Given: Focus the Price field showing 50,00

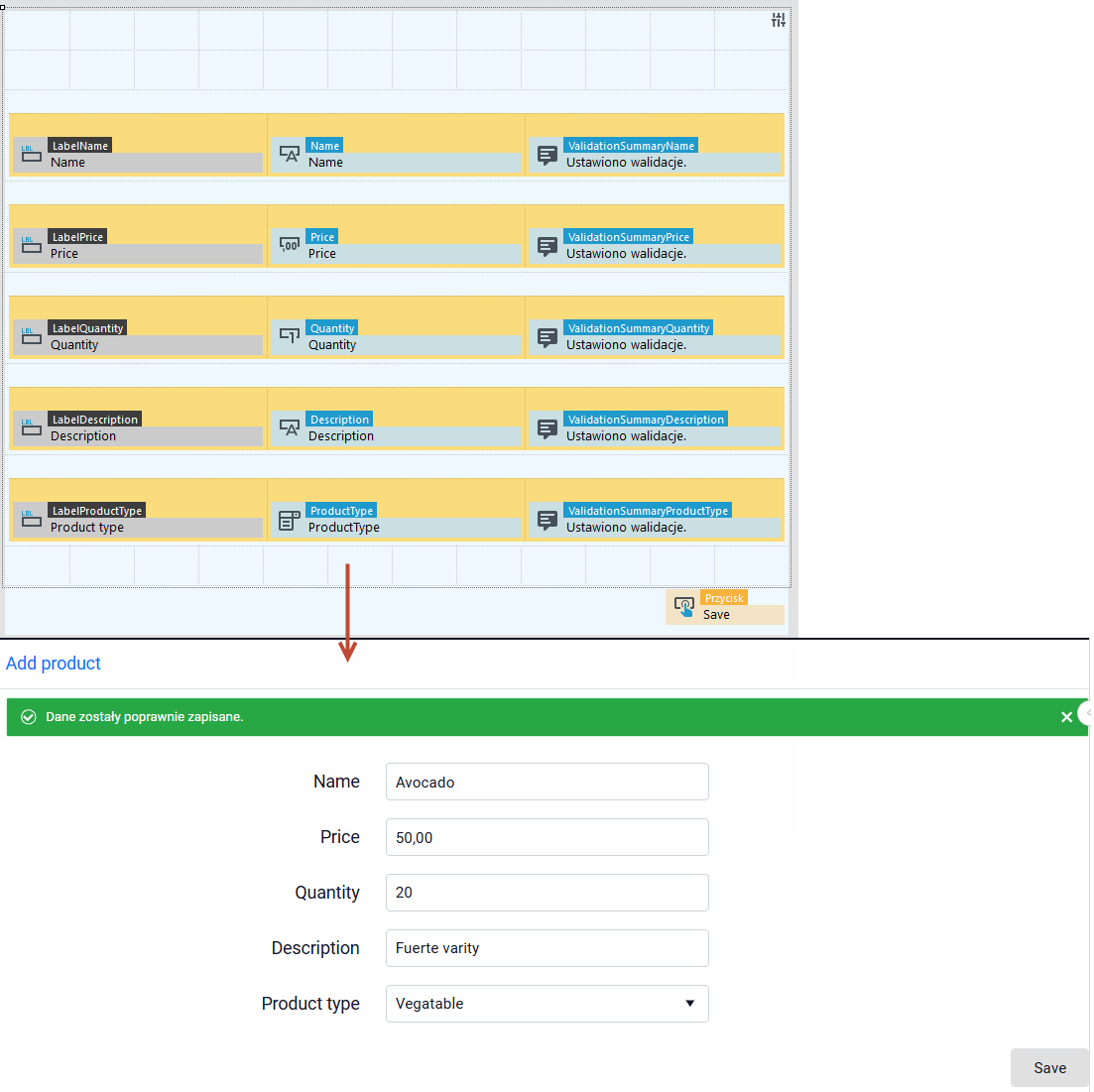Looking at the screenshot, I should pyautogui.click(x=547, y=837).
